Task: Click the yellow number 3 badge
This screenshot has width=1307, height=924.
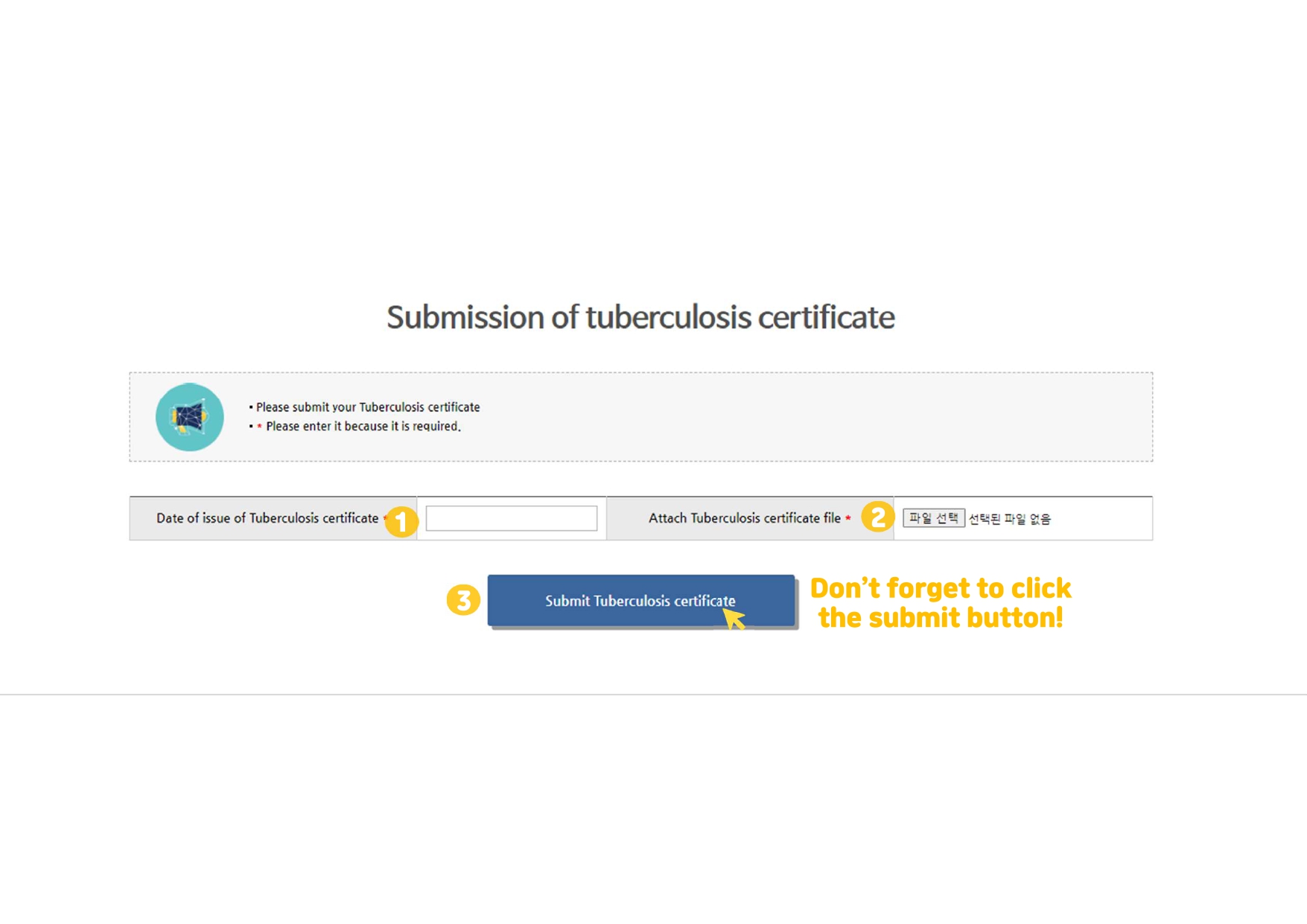Action: pyautogui.click(x=462, y=600)
